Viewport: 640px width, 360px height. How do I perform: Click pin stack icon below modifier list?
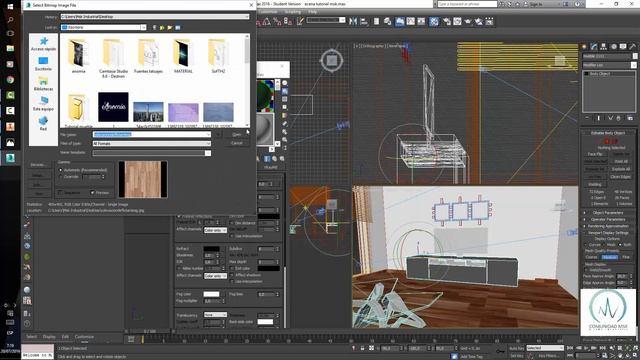coord(587,118)
